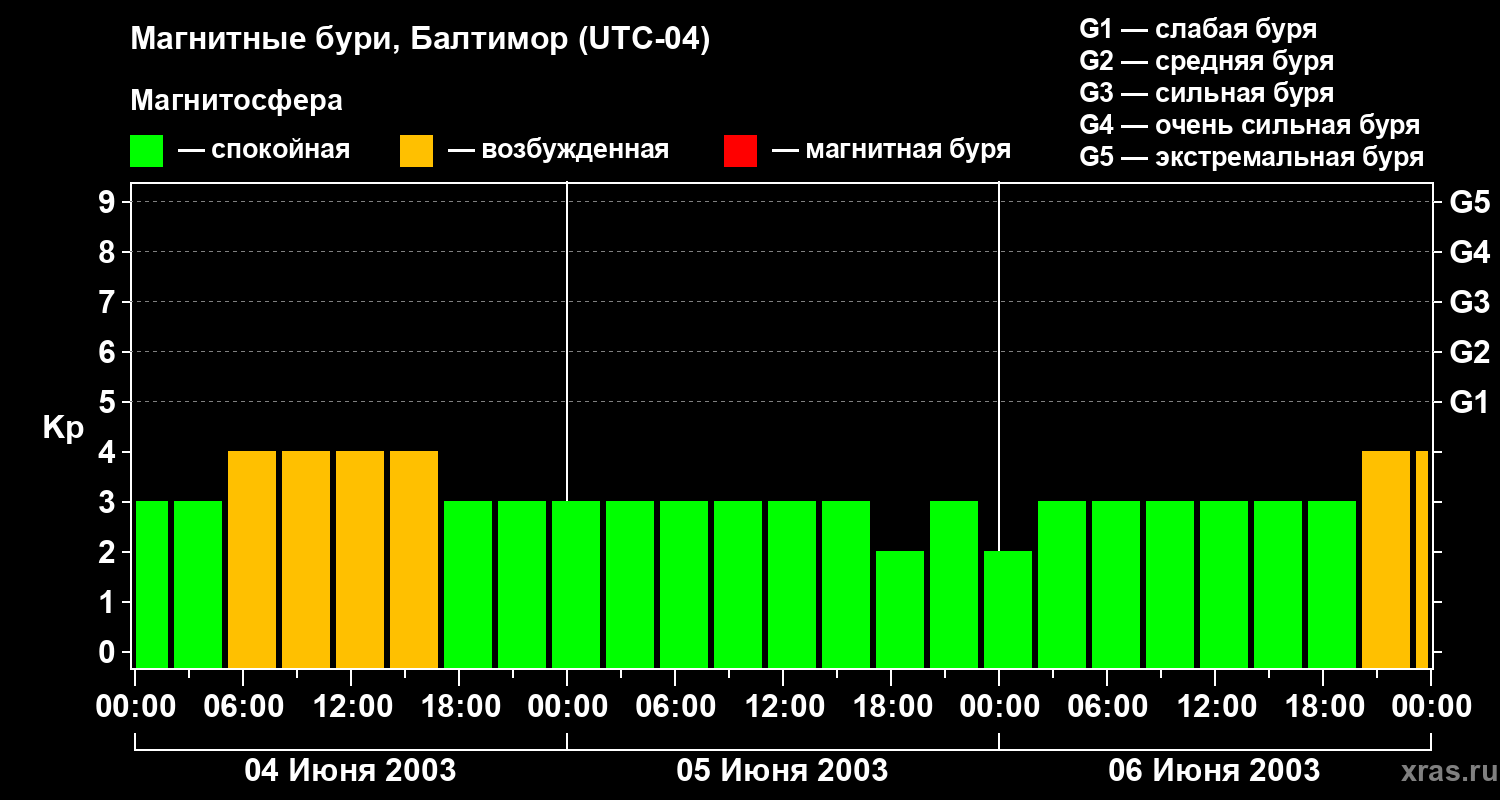Viewport: 1500px width, 800px height.
Task: Click the orange "возбужденная" legend swatch
Action: (416, 151)
